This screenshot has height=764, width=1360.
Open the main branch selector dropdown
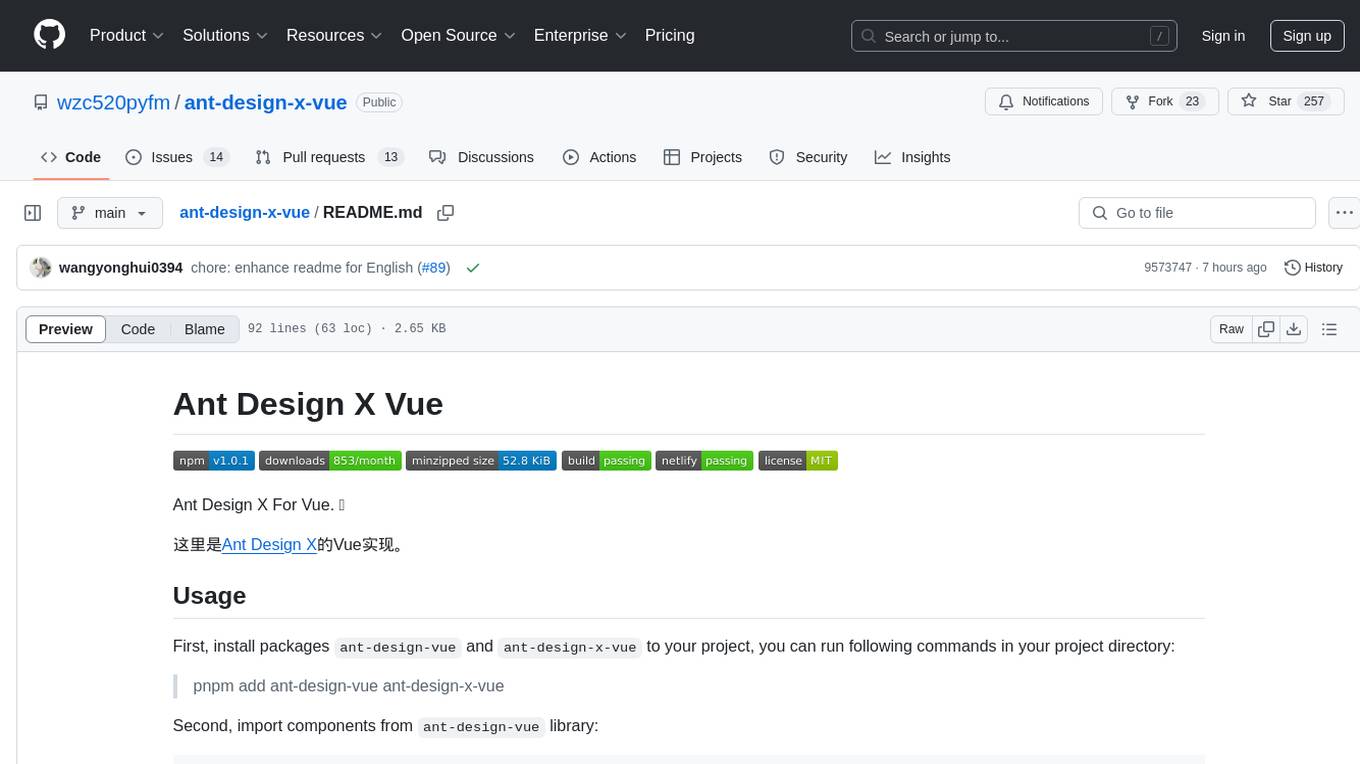pyautogui.click(x=110, y=213)
